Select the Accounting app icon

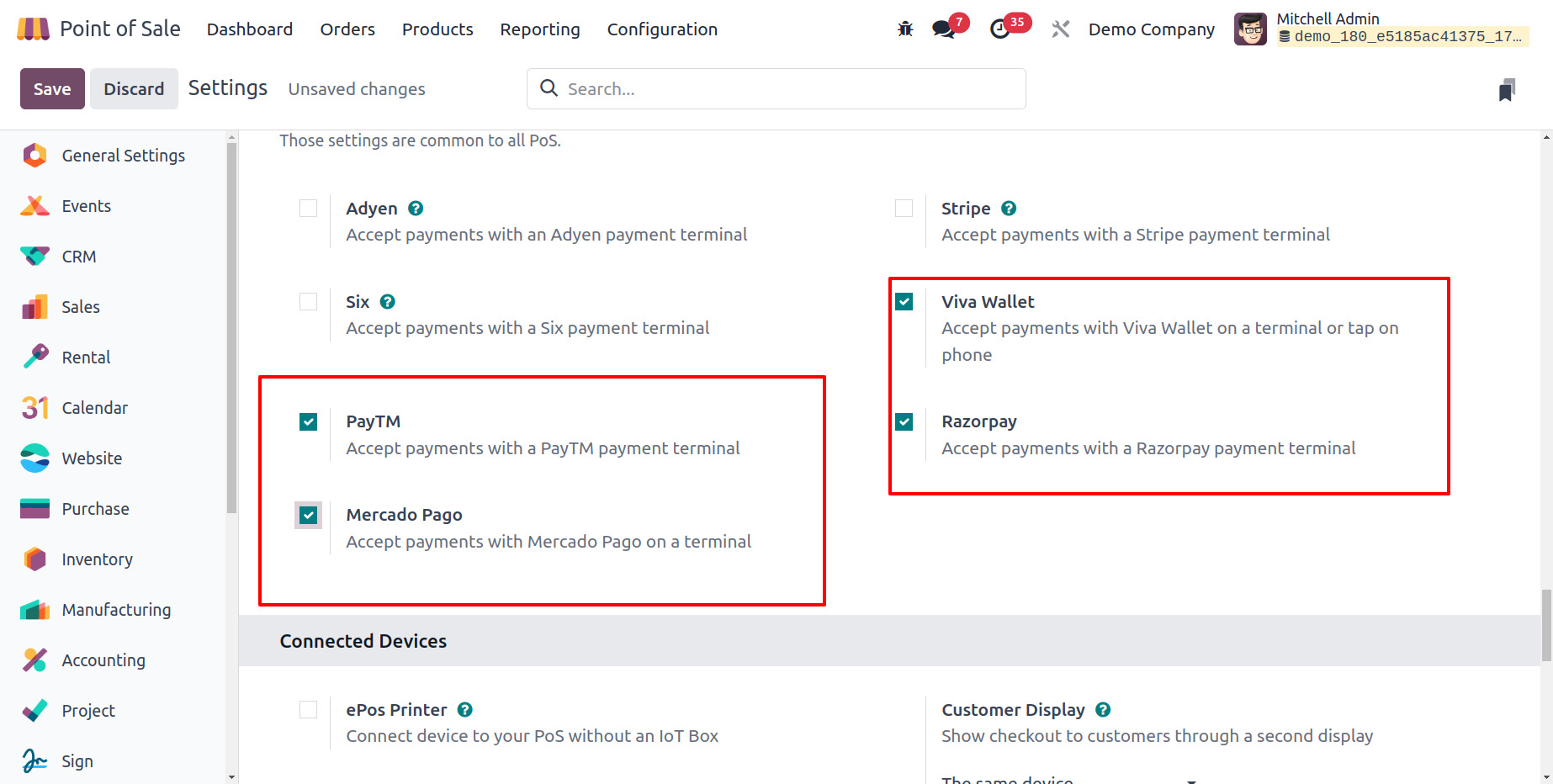click(34, 660)
